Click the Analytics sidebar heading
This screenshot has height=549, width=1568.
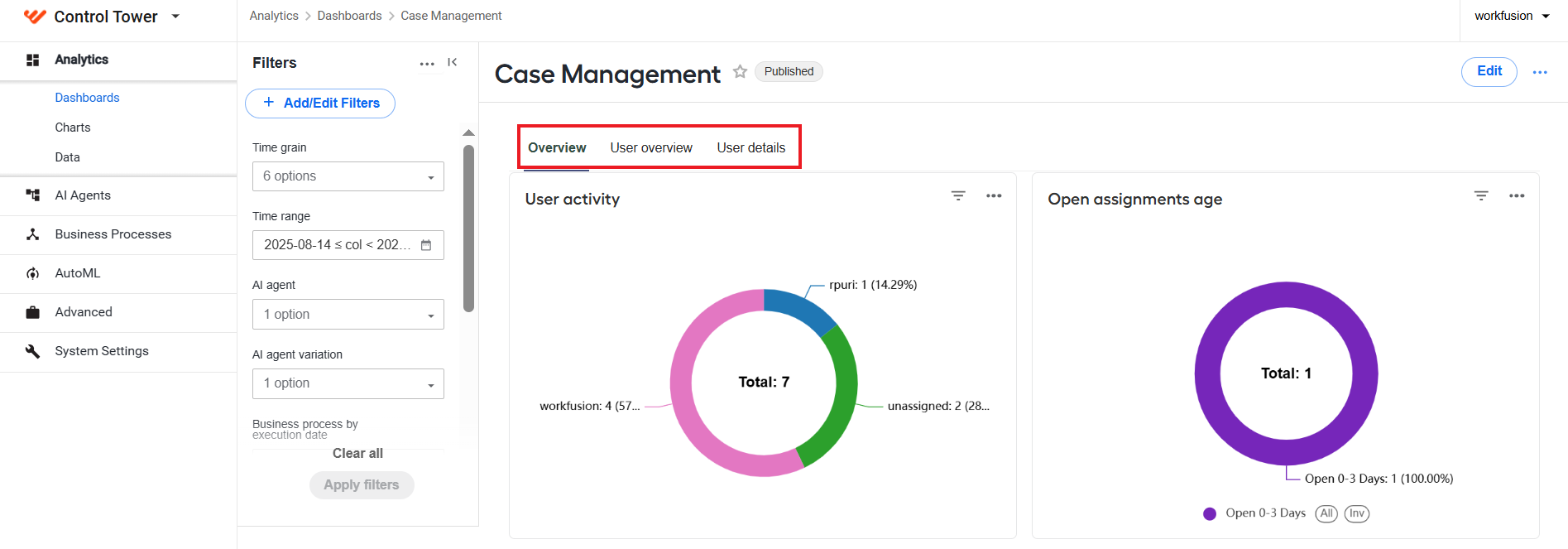[x=82, y=60]
